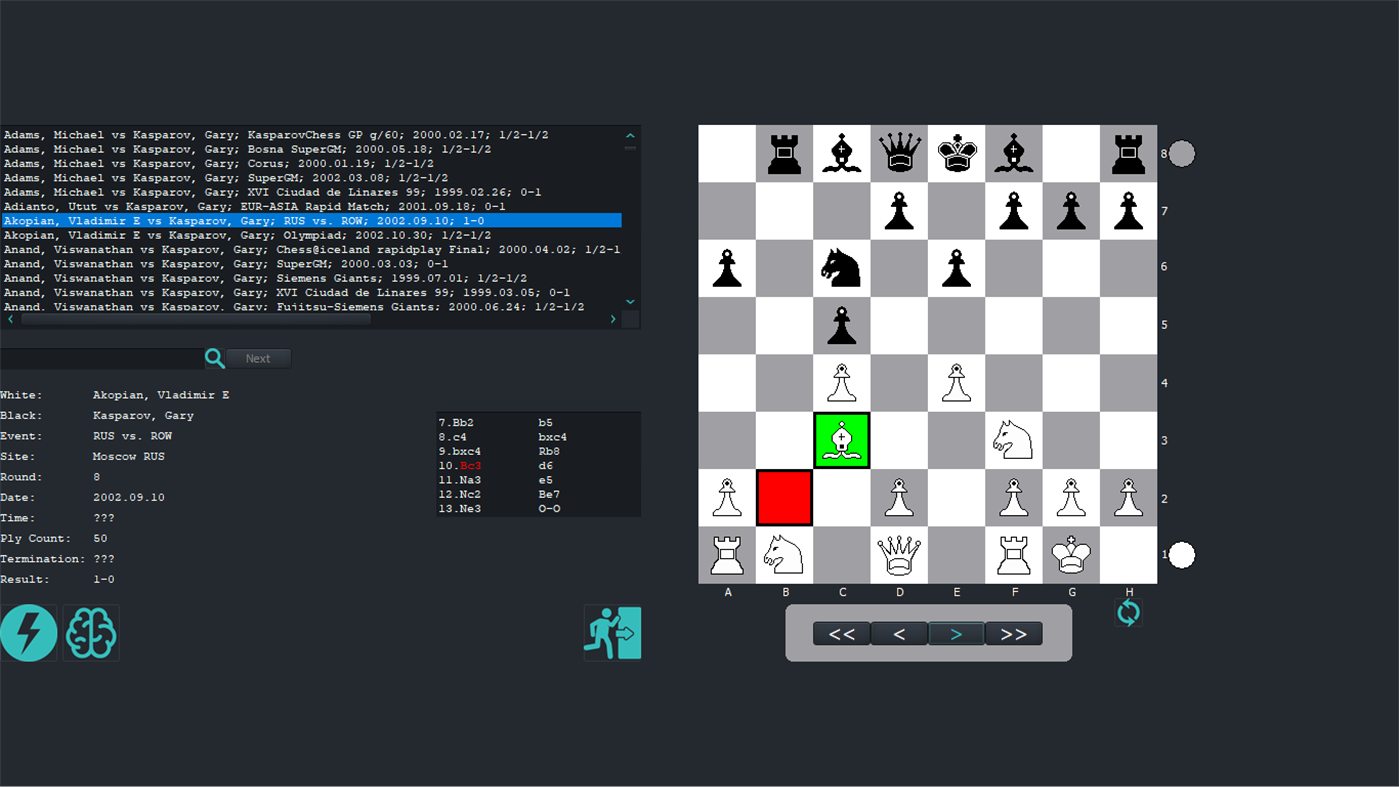This screenshot has width=1399, height=787.
Task: Flip the board using the rotate icon
Action: pyautogui.click(x=1128, y=612)
